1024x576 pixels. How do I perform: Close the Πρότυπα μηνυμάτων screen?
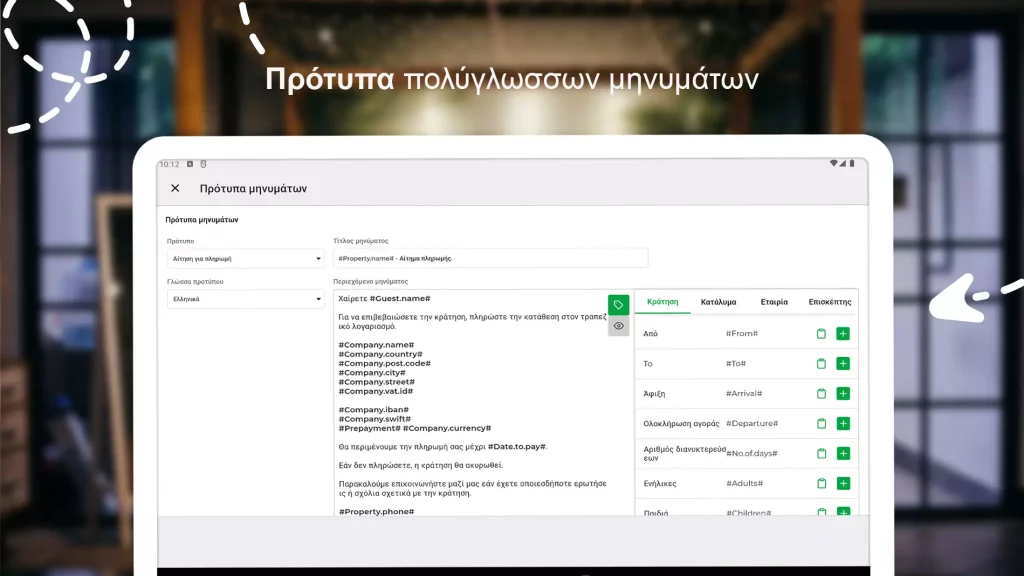[175, 188]
